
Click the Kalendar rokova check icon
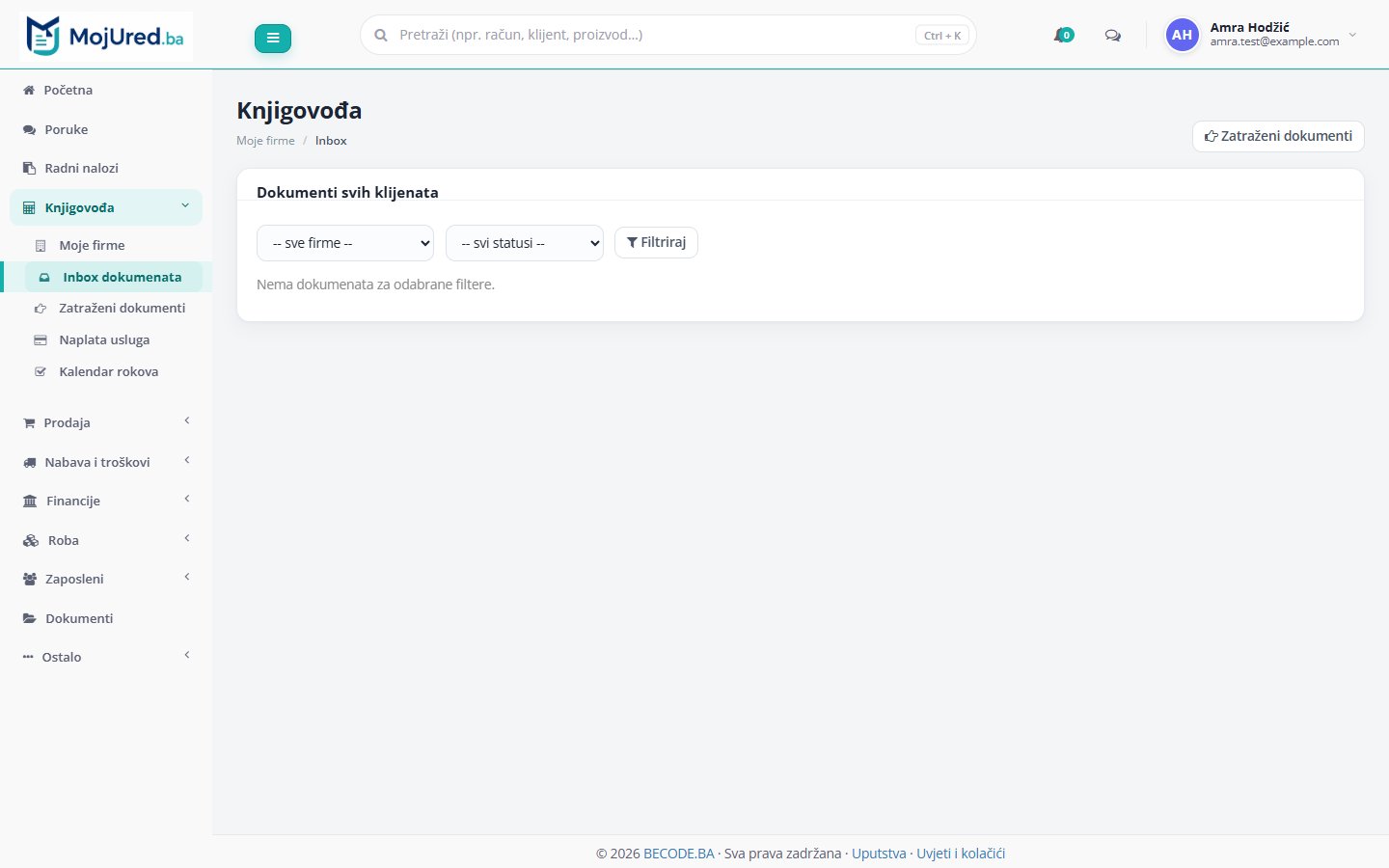[41, 371]
